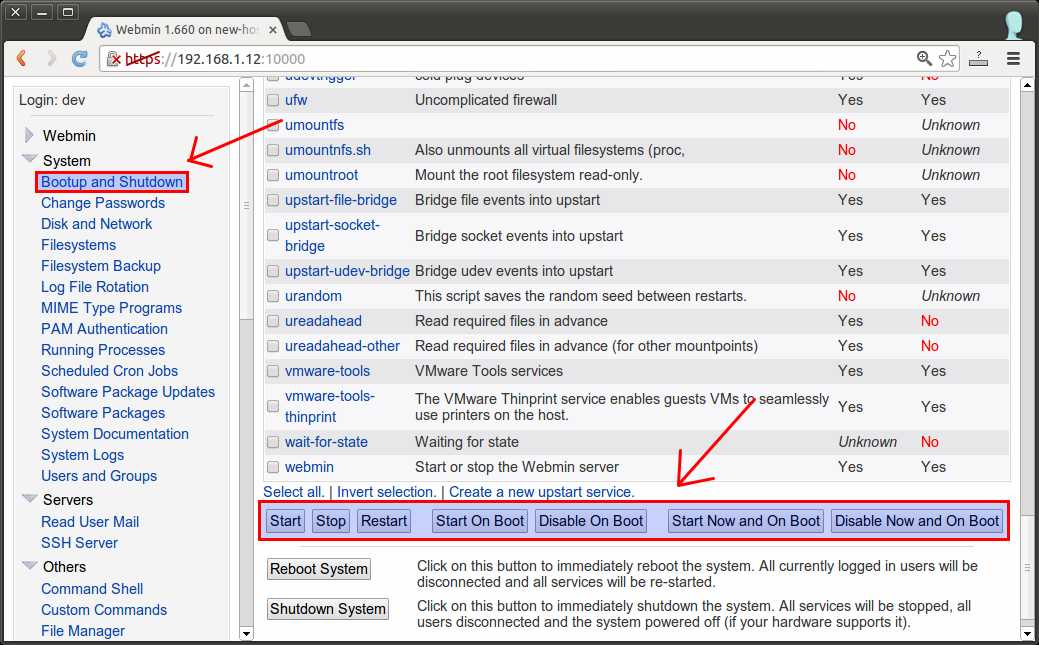Tick the umountnfs.sh checkbox

(x=273, y=150)
